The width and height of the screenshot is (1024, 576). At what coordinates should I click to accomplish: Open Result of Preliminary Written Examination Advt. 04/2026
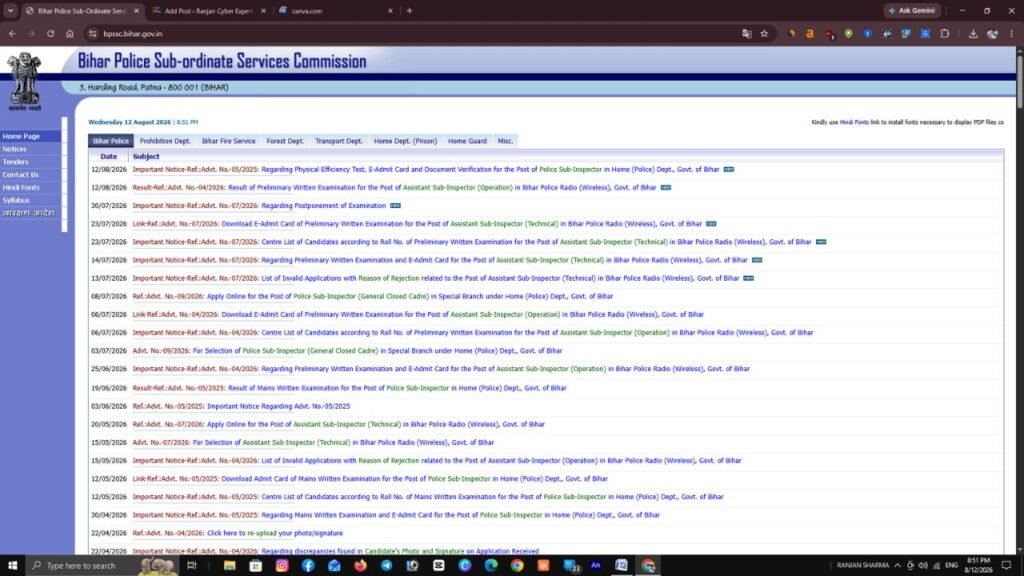click(394, 187)
